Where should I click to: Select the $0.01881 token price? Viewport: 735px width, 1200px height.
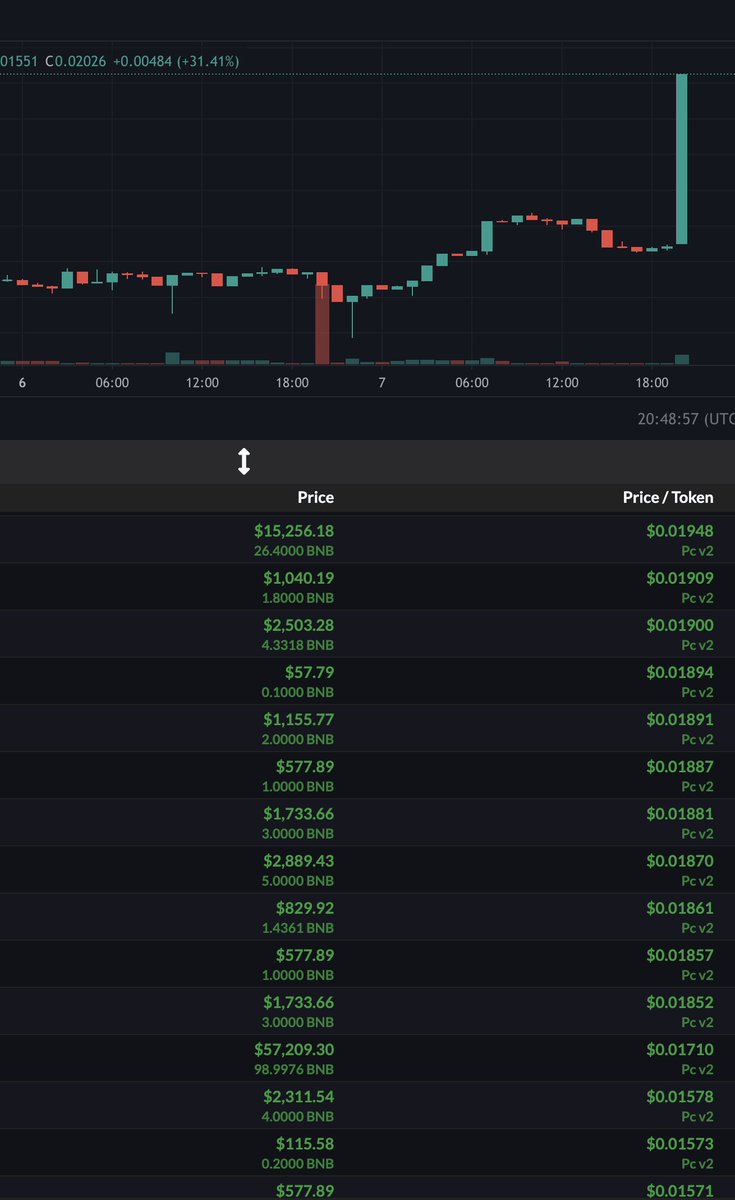click(680, 813)
